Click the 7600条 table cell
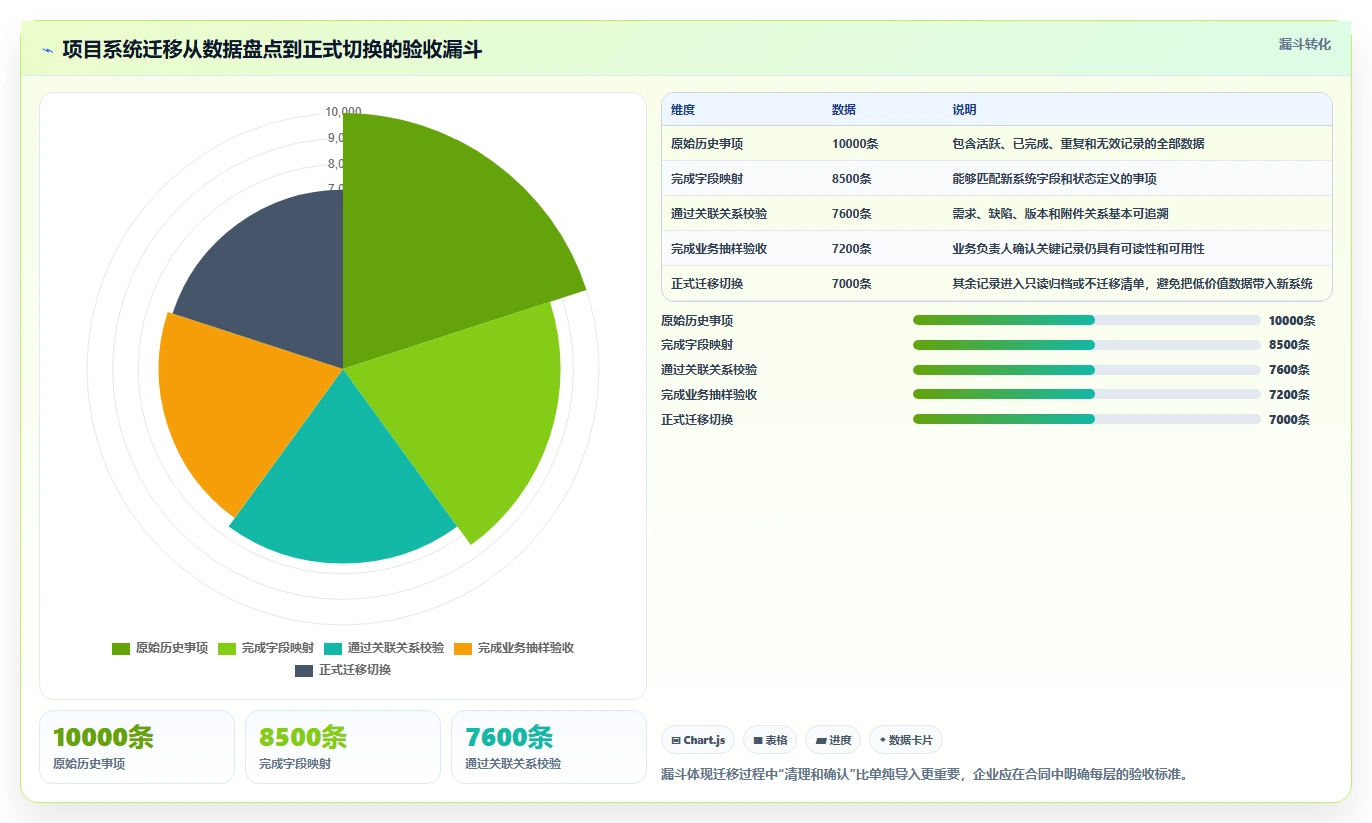Screen dimensions: 1372x823 pos(852,214)
